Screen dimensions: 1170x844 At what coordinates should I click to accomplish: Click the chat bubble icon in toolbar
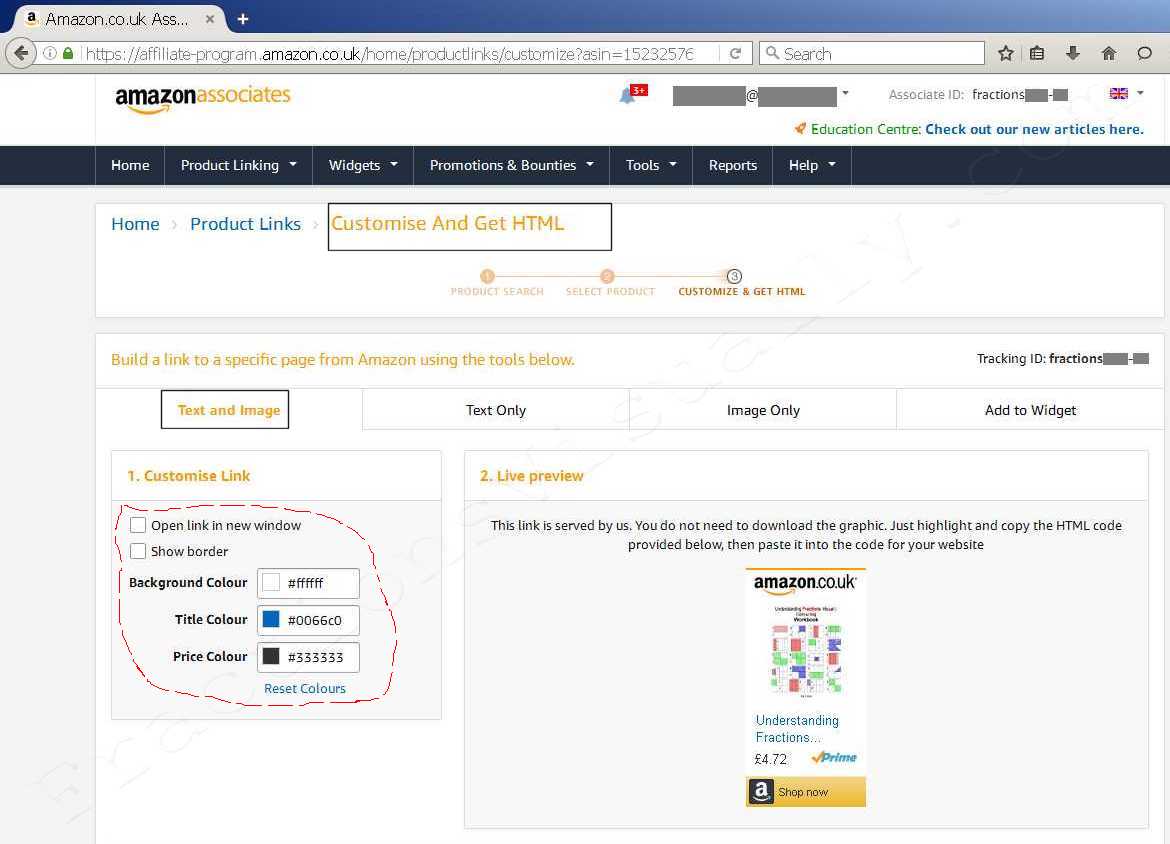[x=1144, y=54]
